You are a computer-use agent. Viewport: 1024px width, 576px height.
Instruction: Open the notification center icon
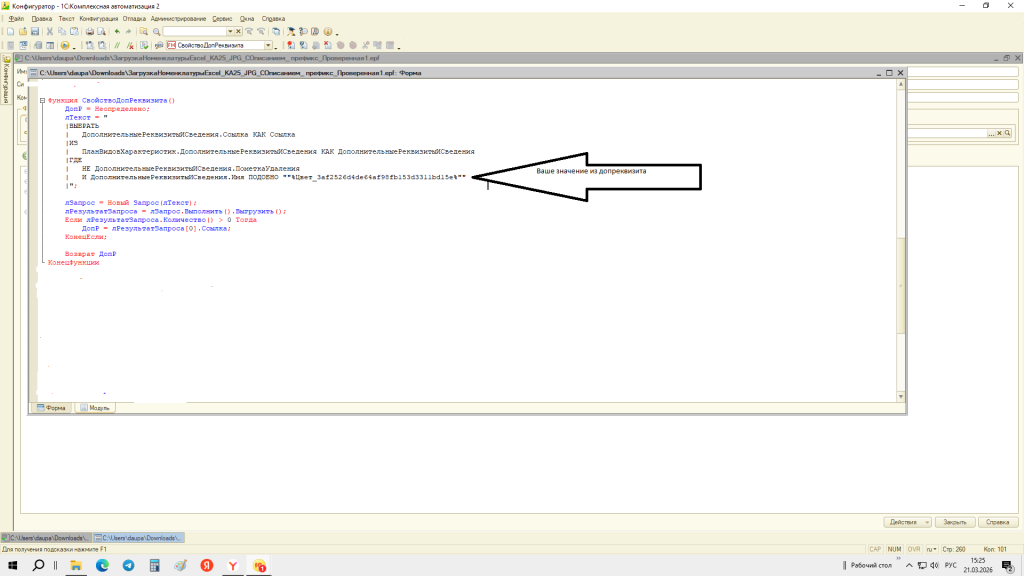tap(1008, 566)
